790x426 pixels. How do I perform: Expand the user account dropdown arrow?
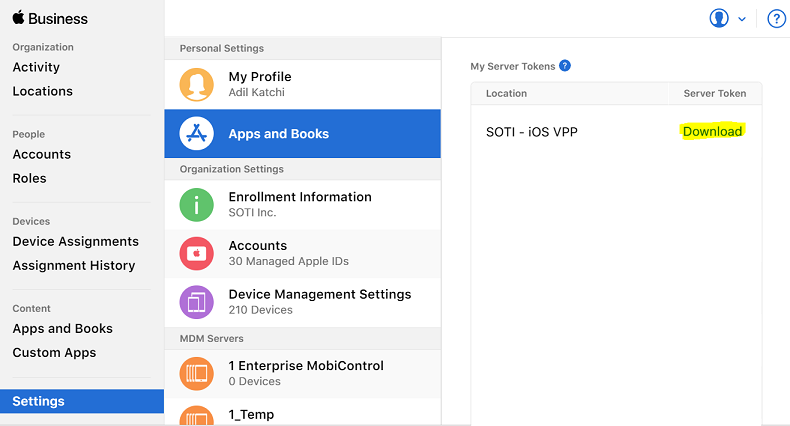[742, 19]
